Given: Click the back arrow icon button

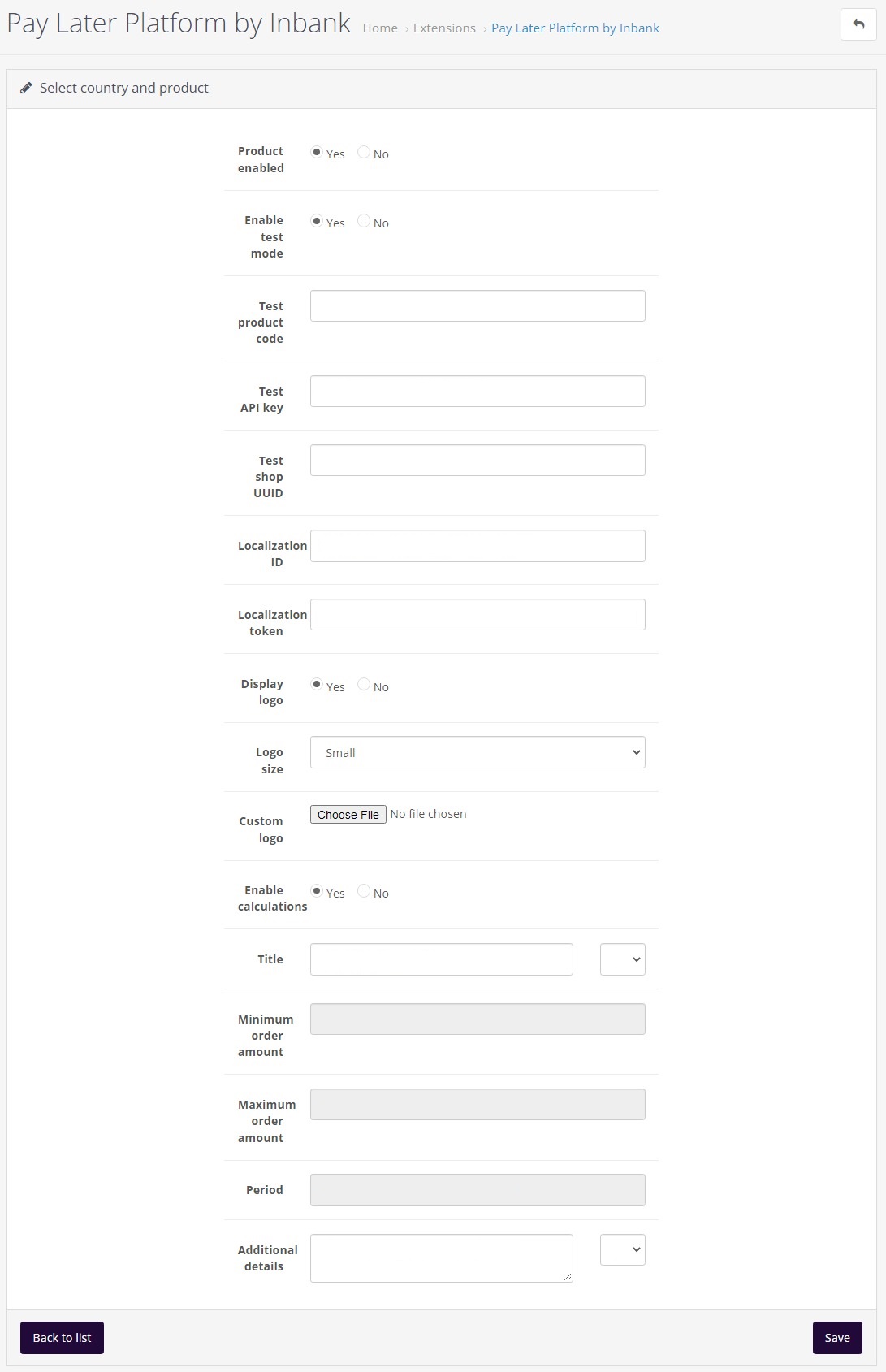Looking at the screenshot, I should pyautogui.click(x=858, y=24).
